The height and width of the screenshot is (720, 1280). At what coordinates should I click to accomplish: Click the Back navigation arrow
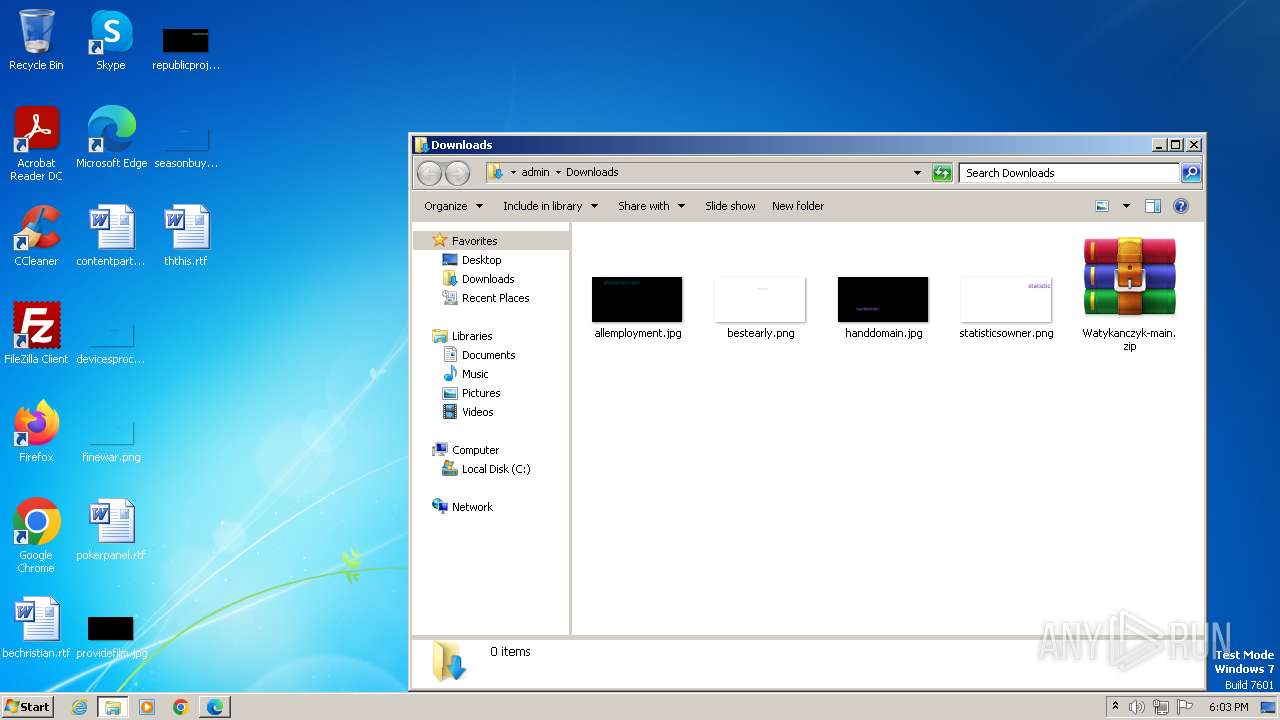429,173
